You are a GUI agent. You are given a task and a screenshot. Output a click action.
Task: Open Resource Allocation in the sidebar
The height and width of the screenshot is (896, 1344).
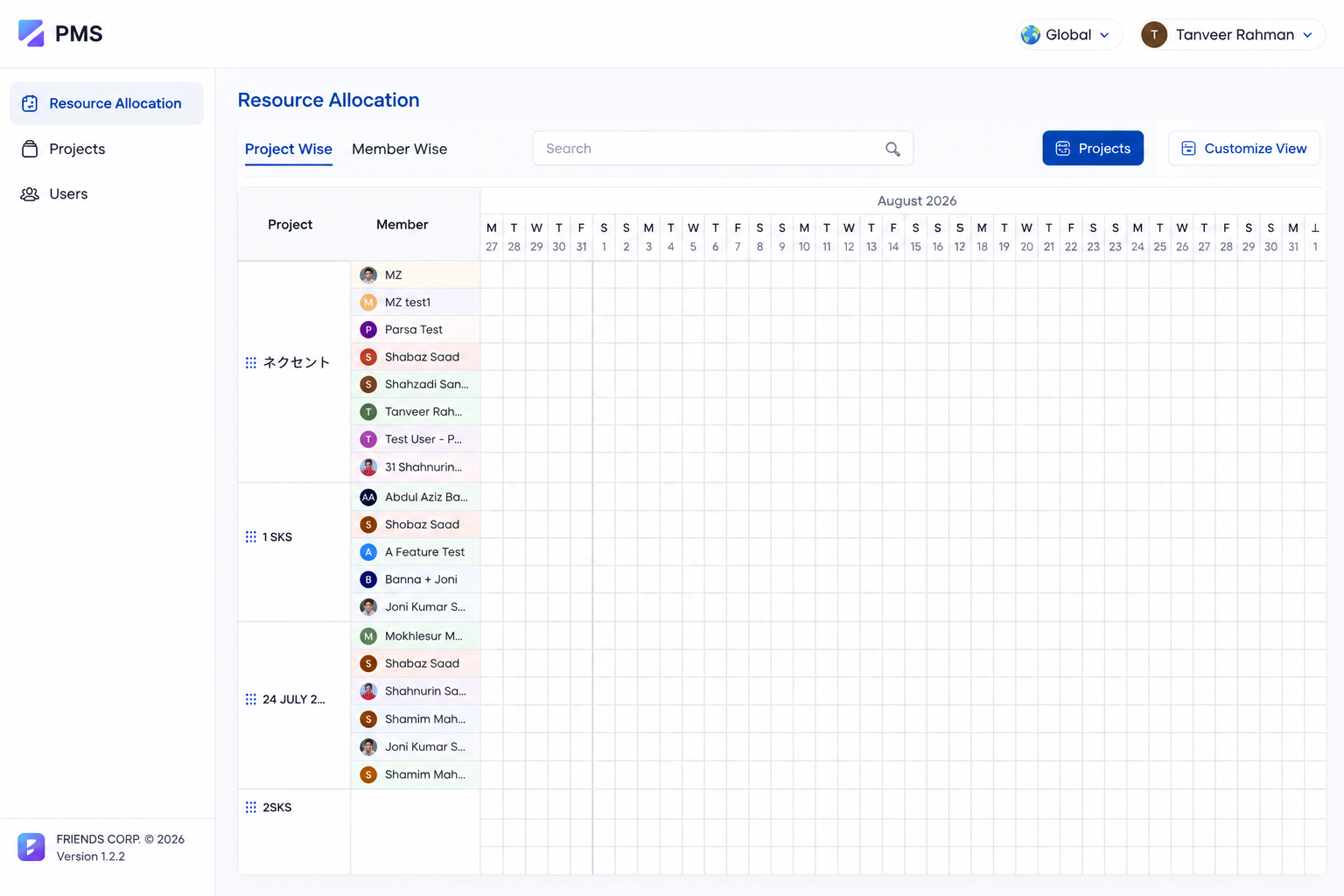[107, 103]
